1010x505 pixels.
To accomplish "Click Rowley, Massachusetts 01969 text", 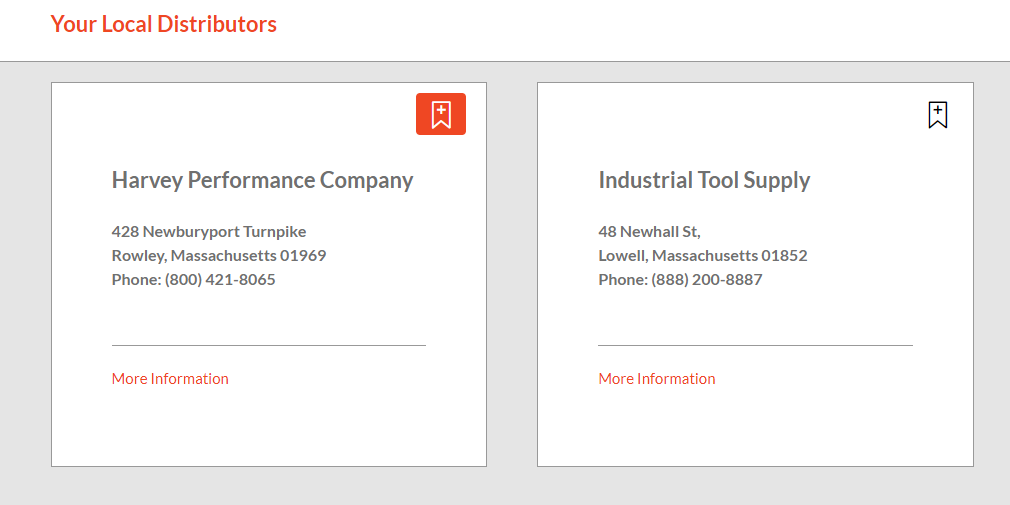I will point(219,256).
